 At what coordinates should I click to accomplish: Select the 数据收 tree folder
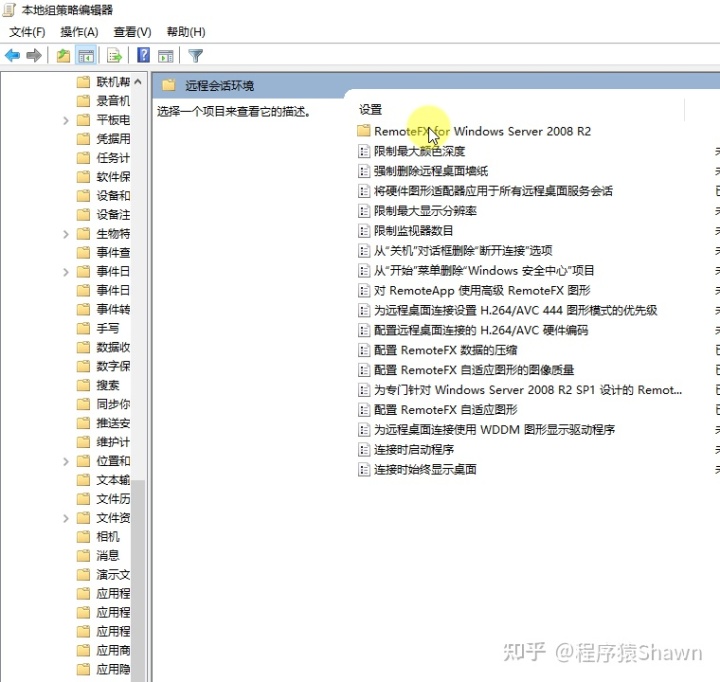coord(103,348)
